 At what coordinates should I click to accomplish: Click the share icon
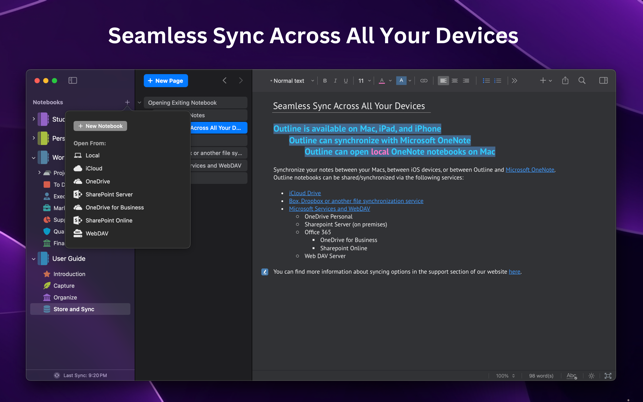tap(565, 80)
